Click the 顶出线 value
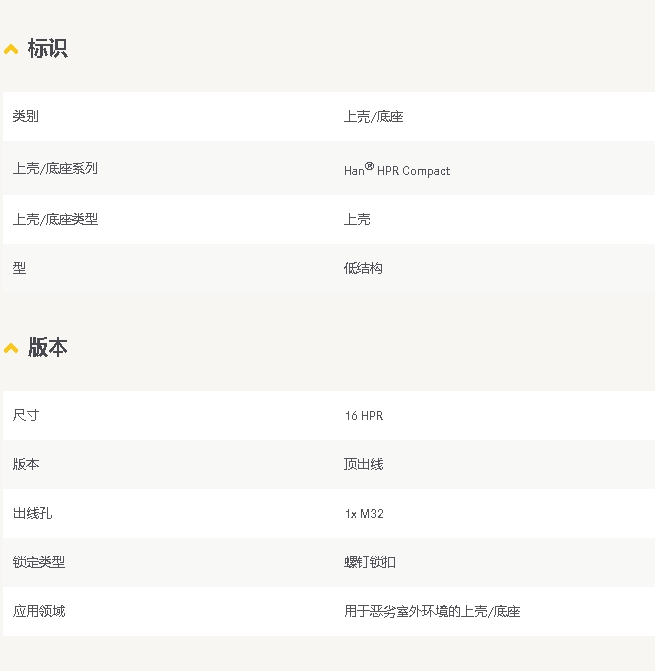This screenshot has width=655, height=671. (363, 464)
